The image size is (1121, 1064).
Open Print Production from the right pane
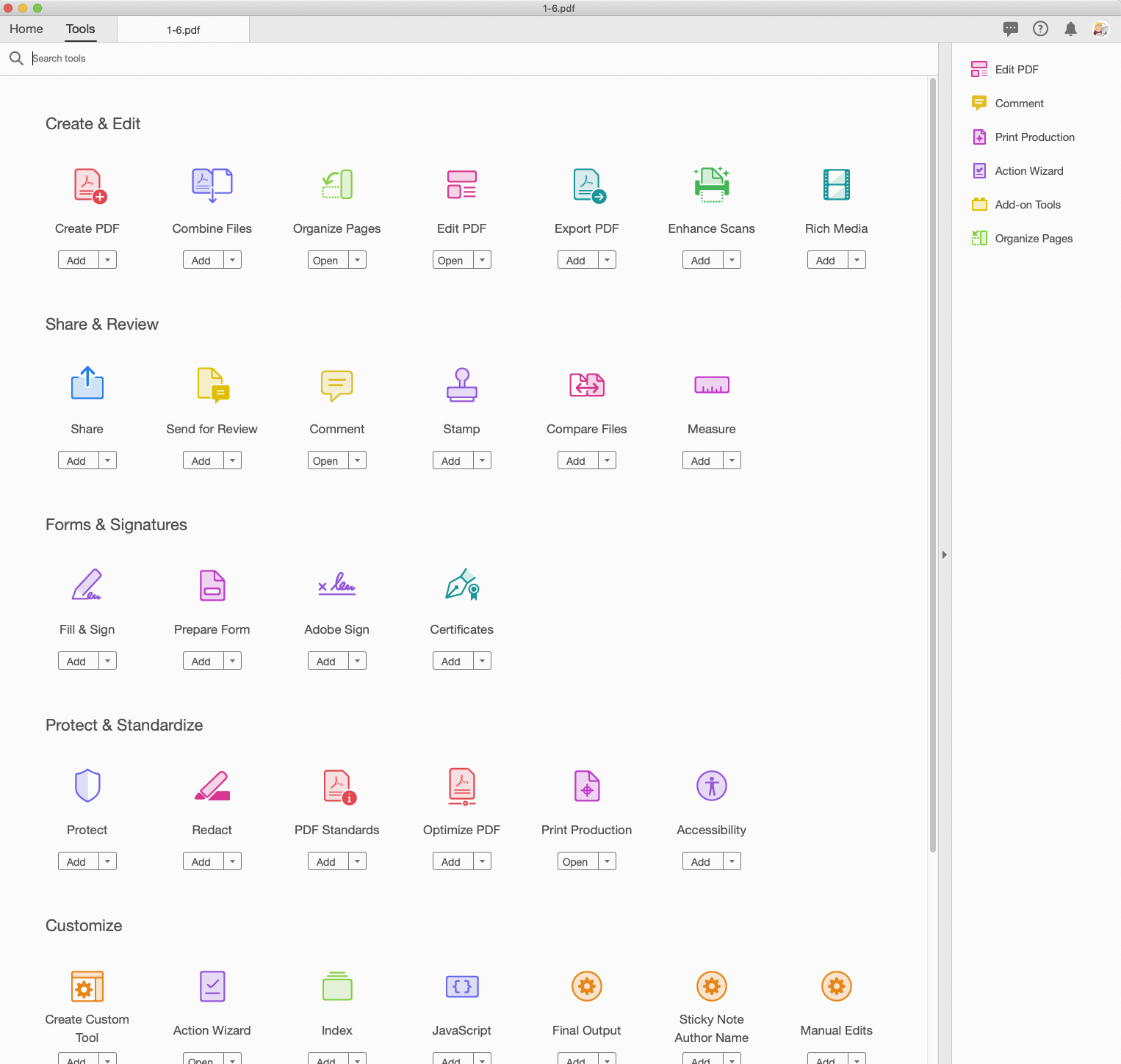(1023, 137)
